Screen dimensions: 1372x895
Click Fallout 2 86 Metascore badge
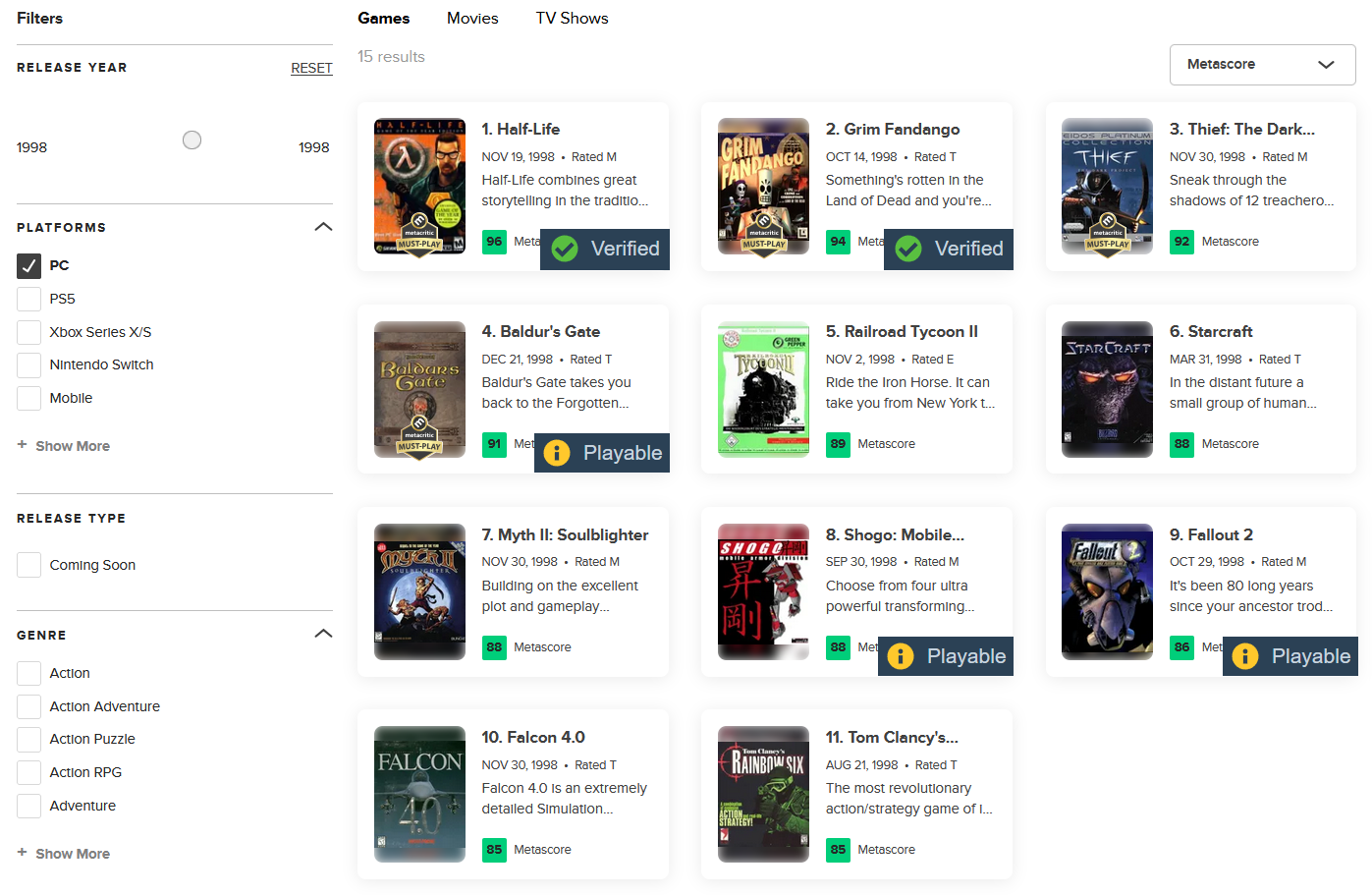(1181, 647)
